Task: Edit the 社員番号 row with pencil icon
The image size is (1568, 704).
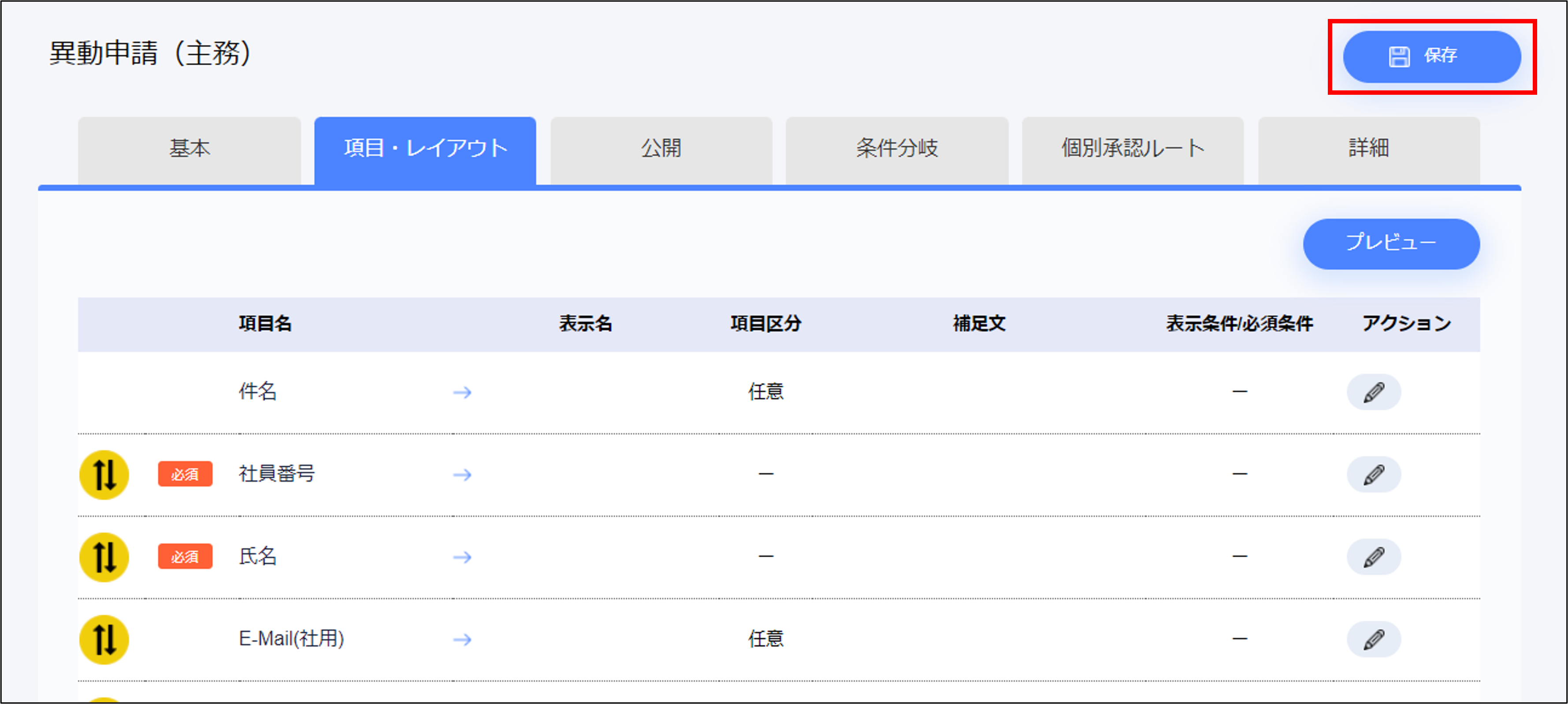Action: point(1374,474)
